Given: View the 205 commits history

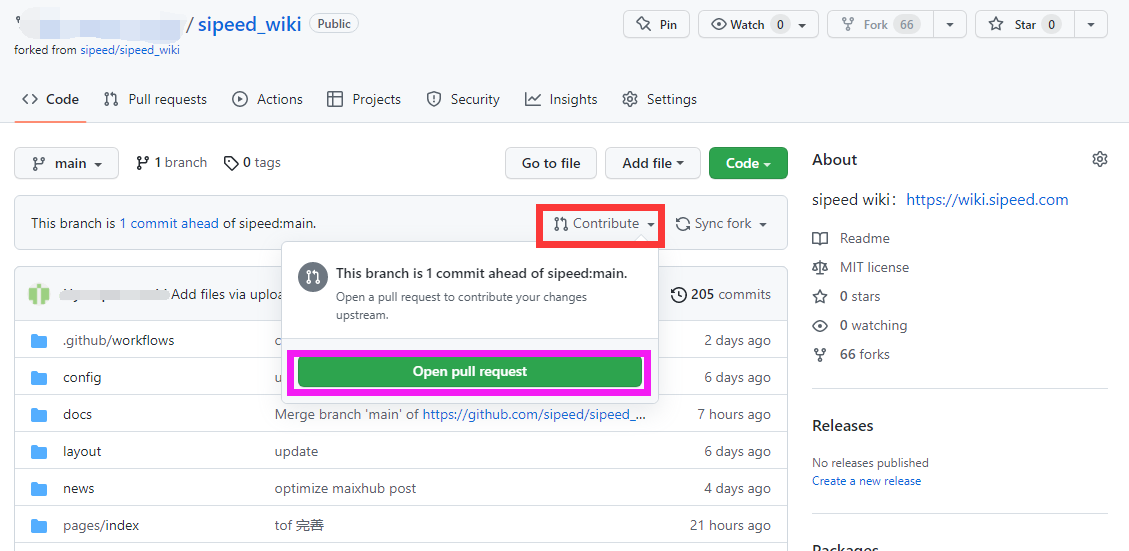Looking at the screenshot, I should (721, 294).
